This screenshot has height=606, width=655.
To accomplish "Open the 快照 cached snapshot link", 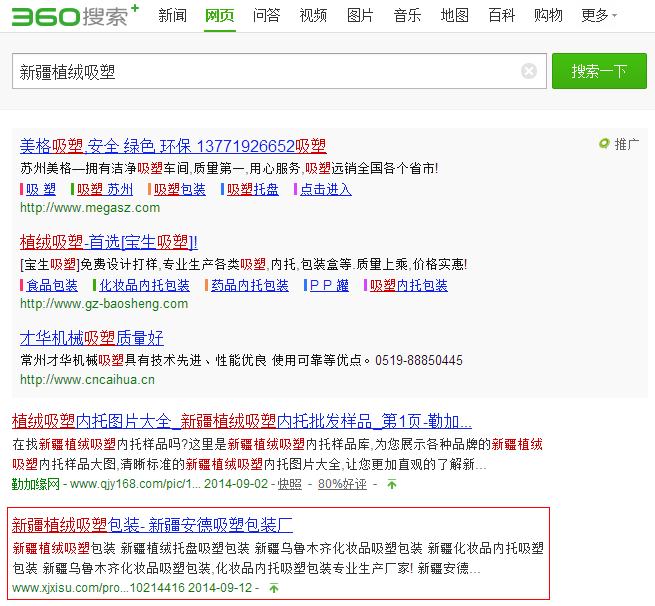I will point(289,484).
